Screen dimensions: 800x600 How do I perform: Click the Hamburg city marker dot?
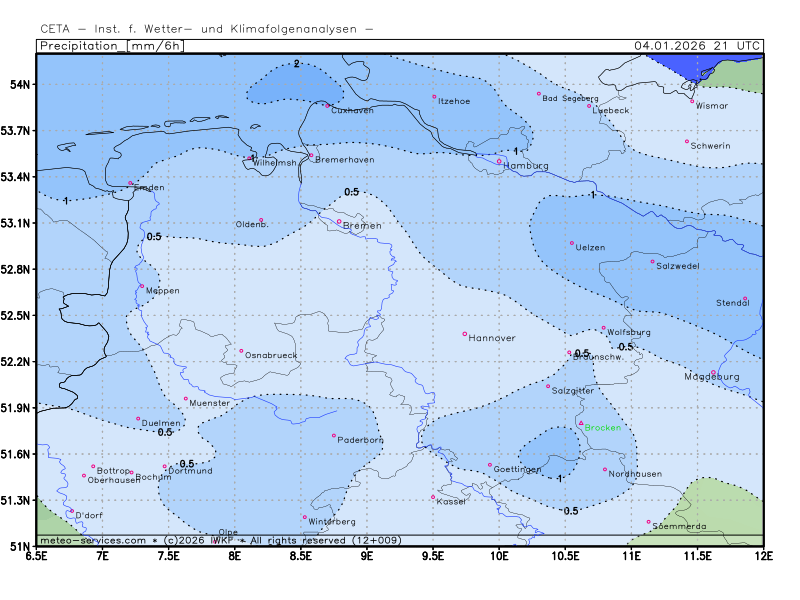(500, 161)
